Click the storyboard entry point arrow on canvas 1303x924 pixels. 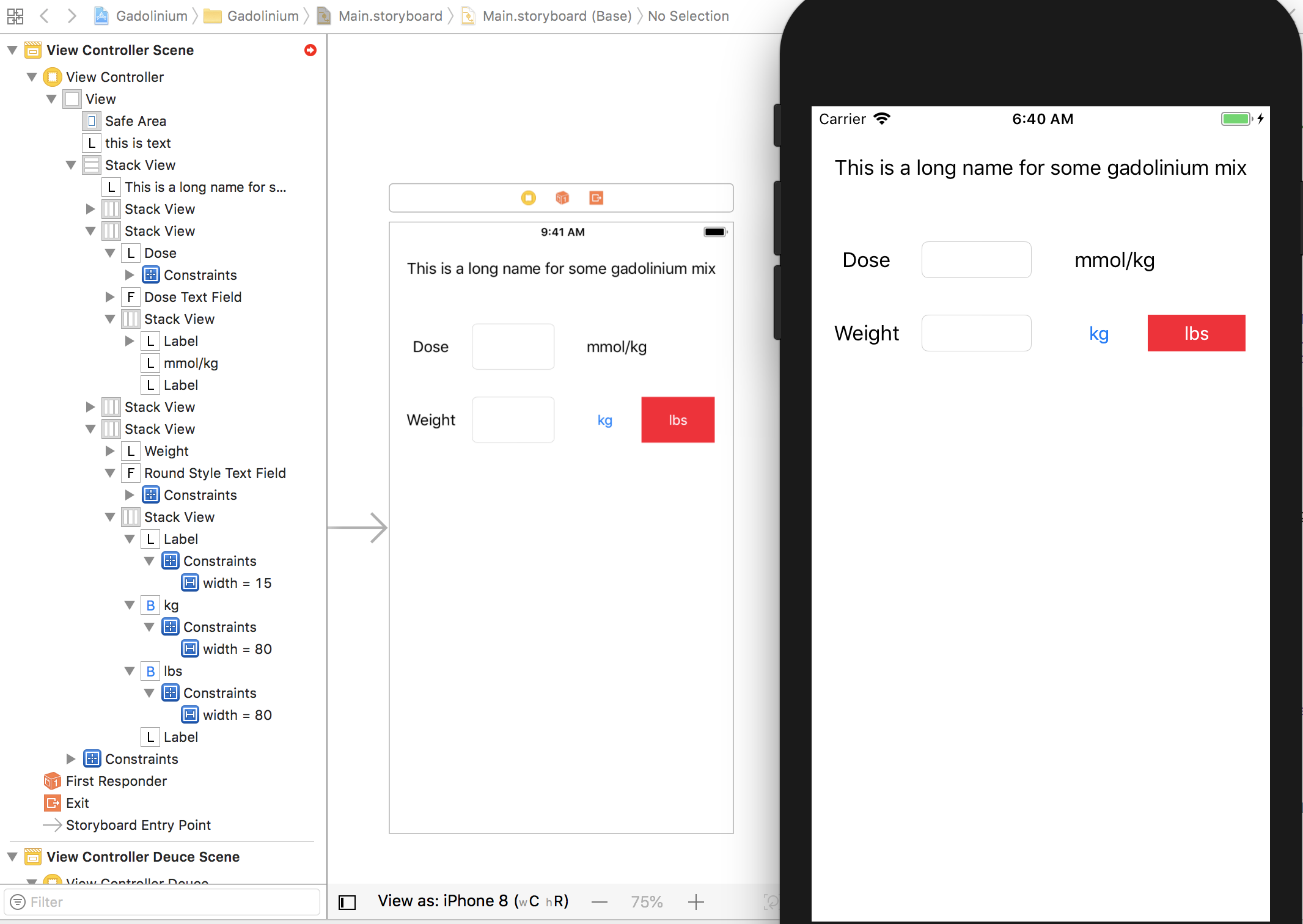pos(358,527)
